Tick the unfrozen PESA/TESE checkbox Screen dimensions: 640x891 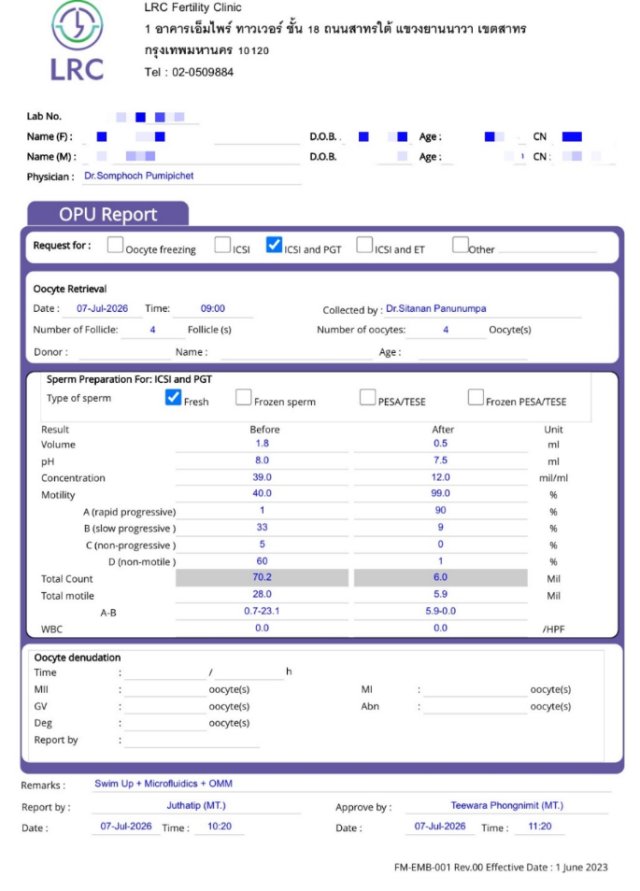367,397
